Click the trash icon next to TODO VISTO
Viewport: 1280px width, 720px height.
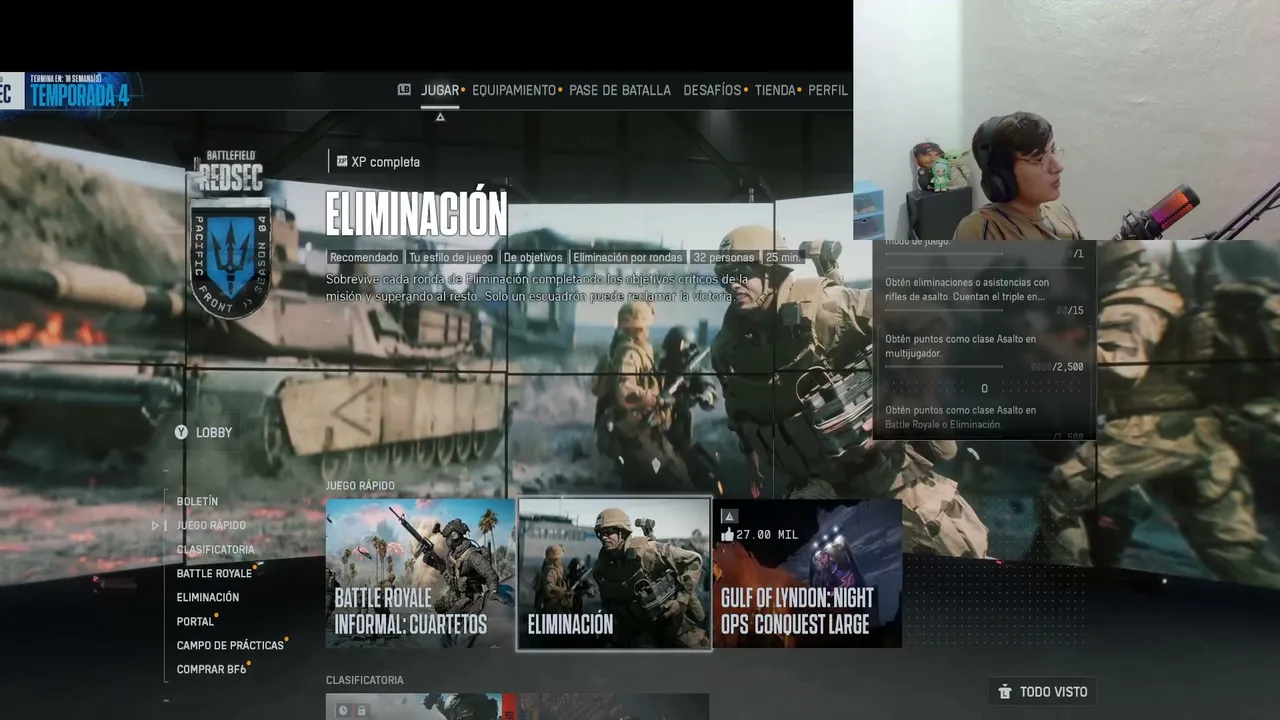(x=1005, y=691)
